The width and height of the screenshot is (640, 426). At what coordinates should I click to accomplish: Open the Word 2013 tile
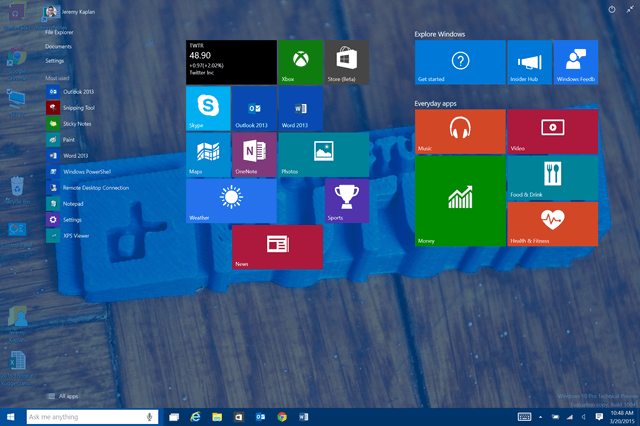[x=300, y=109]
